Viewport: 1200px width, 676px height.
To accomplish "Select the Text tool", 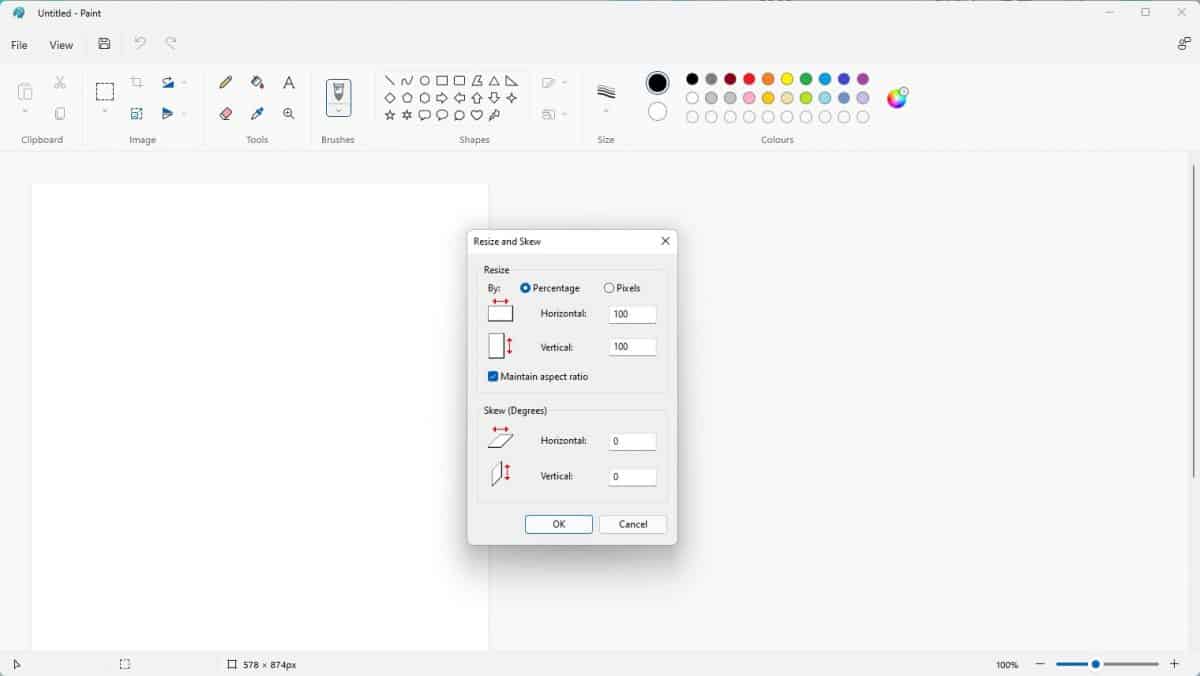I will [289, 82].
